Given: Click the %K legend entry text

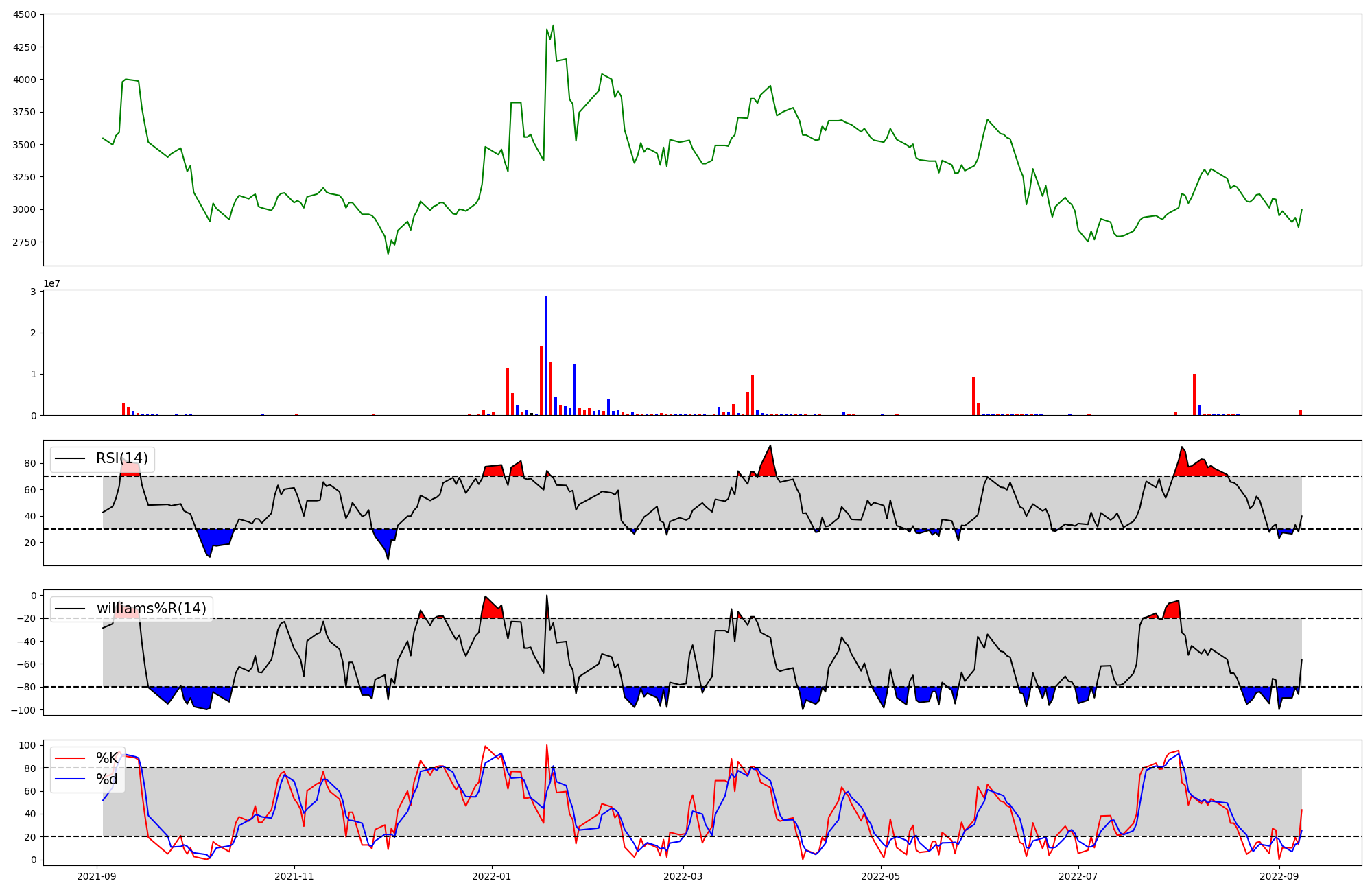Looking at the screenshot, I should [107, 758].
